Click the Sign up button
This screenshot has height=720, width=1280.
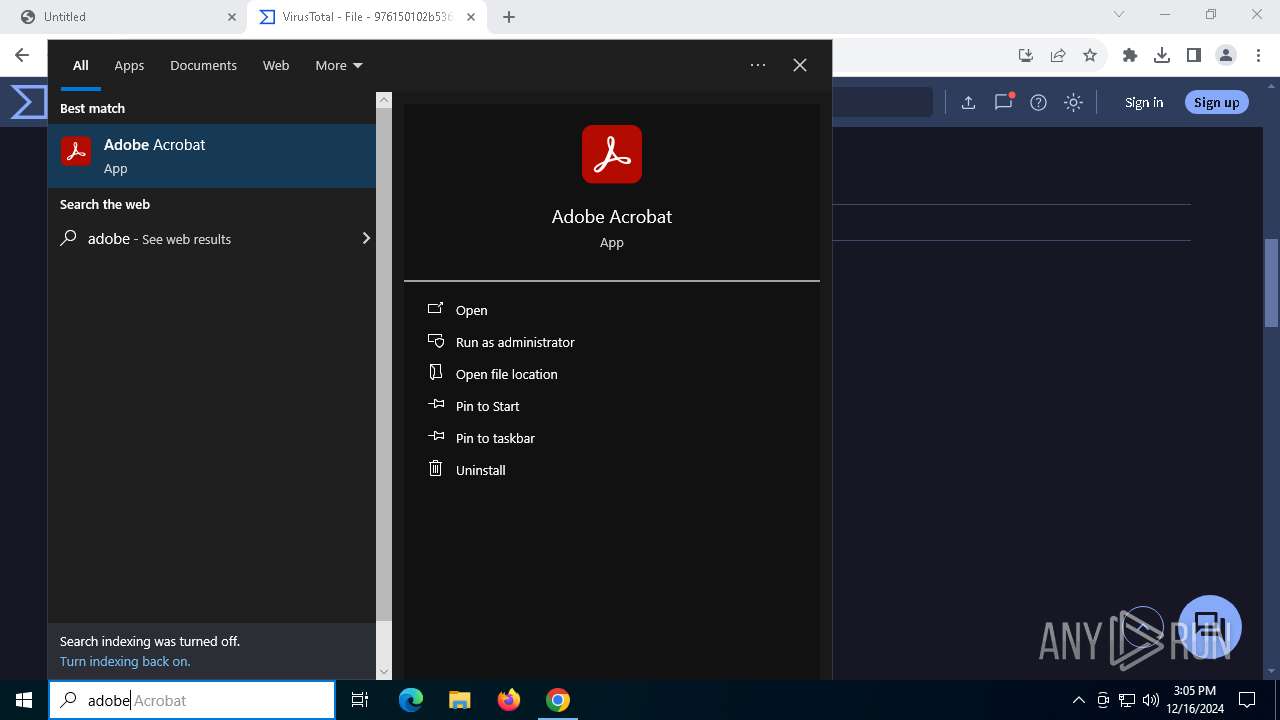(x=1217, y=102)
